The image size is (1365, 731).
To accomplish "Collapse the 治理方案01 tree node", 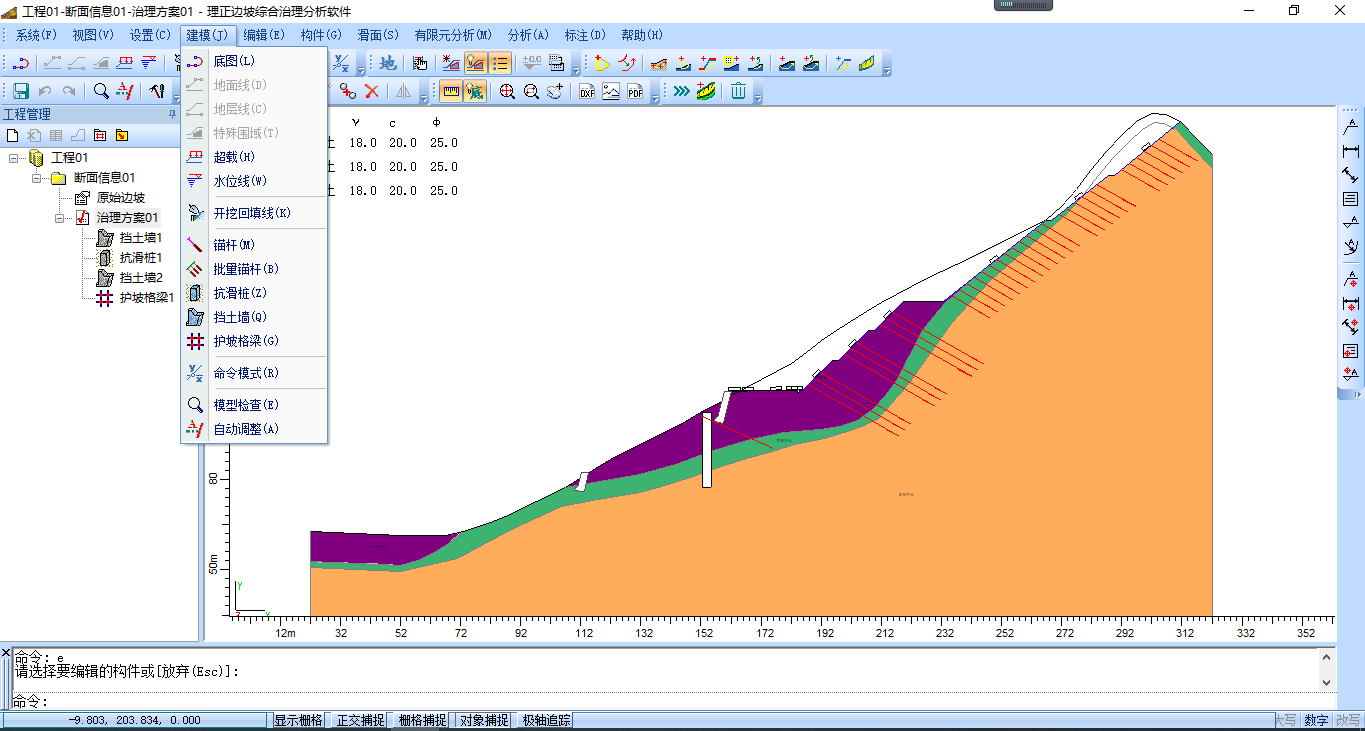I will (x=58, y=218).
